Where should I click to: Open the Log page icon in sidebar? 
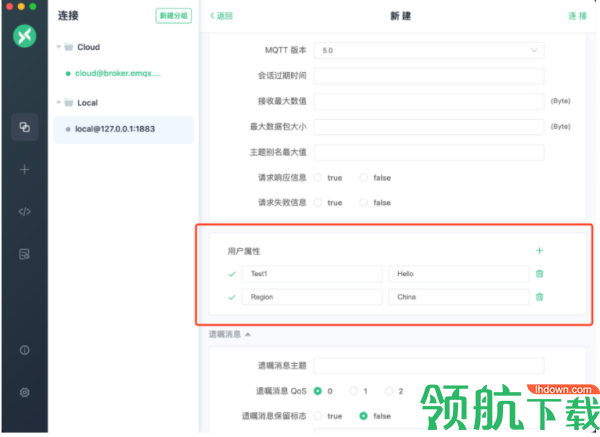[x=24, y=254]
